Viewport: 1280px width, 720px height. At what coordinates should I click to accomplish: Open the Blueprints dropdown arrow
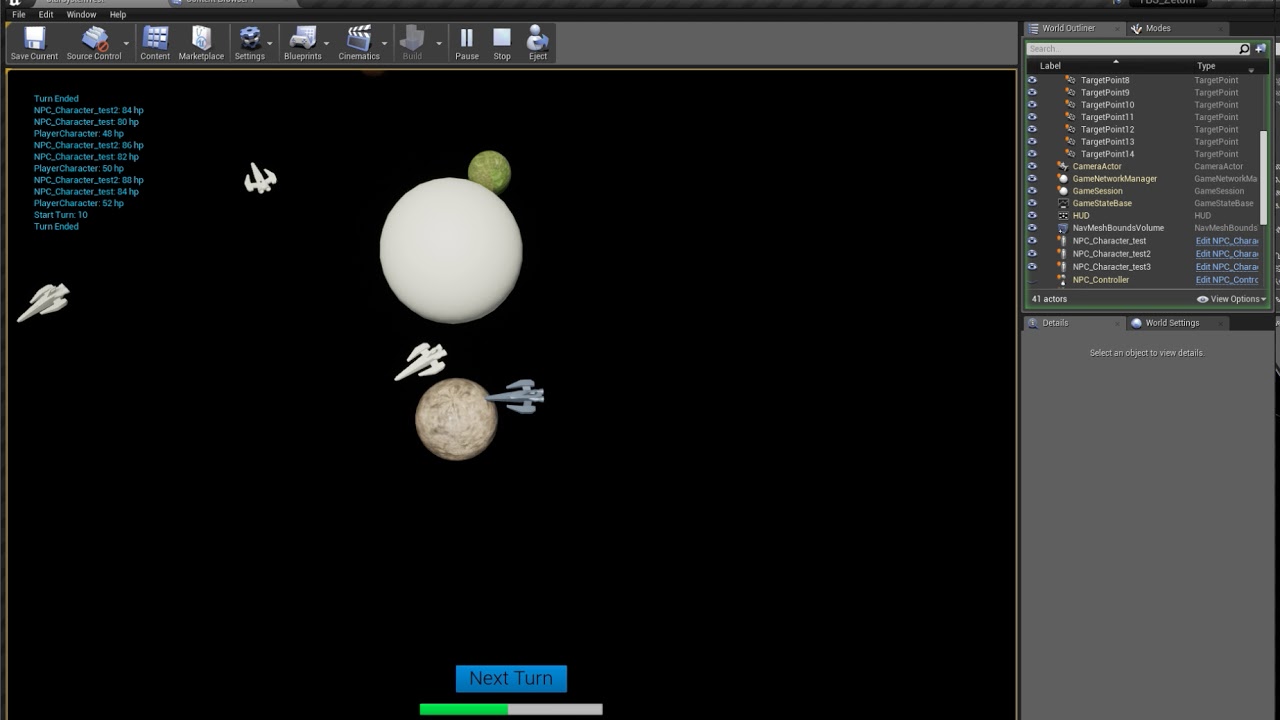[327, 44]
